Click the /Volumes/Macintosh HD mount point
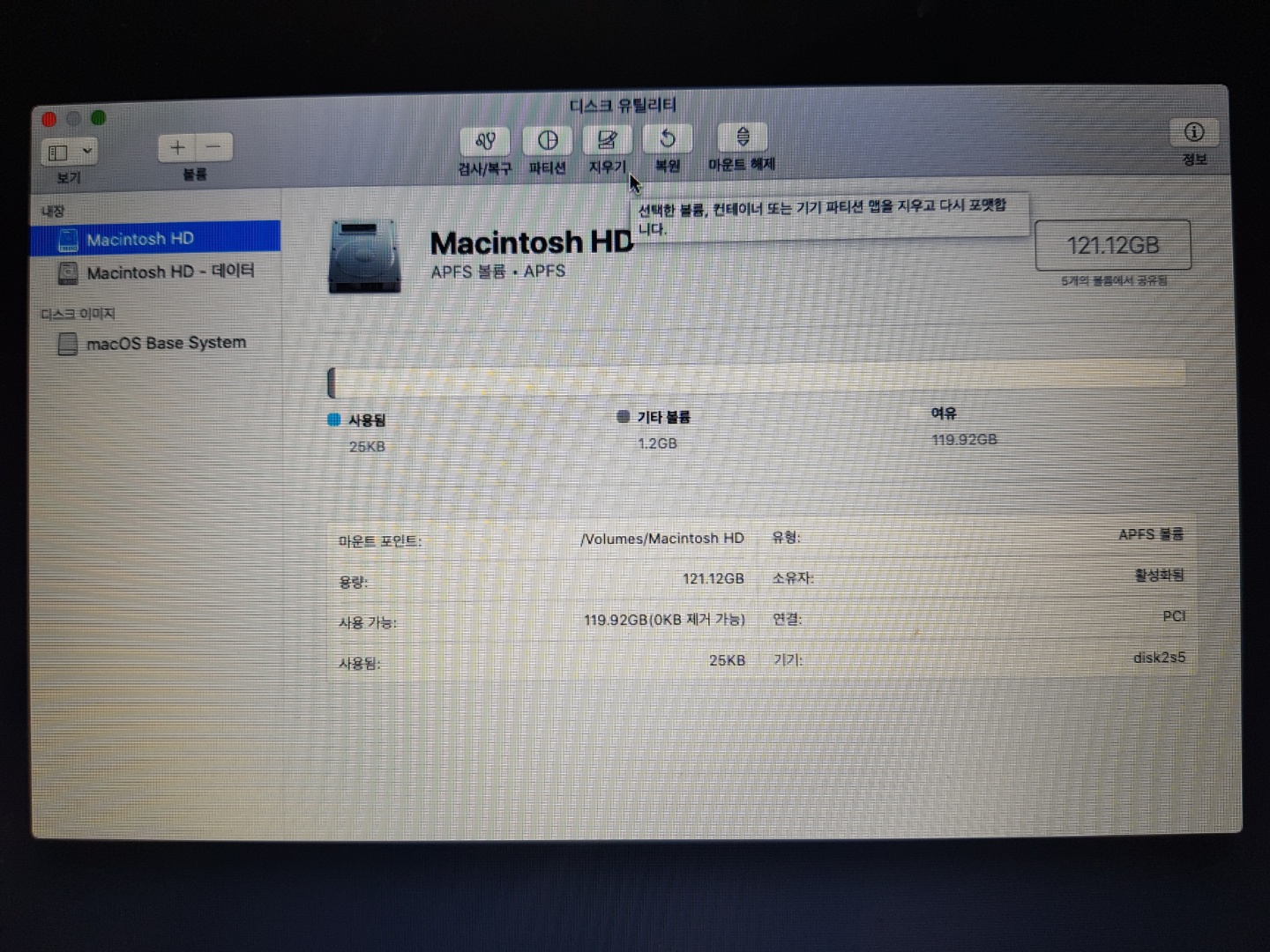 click(x=662, y=538)
